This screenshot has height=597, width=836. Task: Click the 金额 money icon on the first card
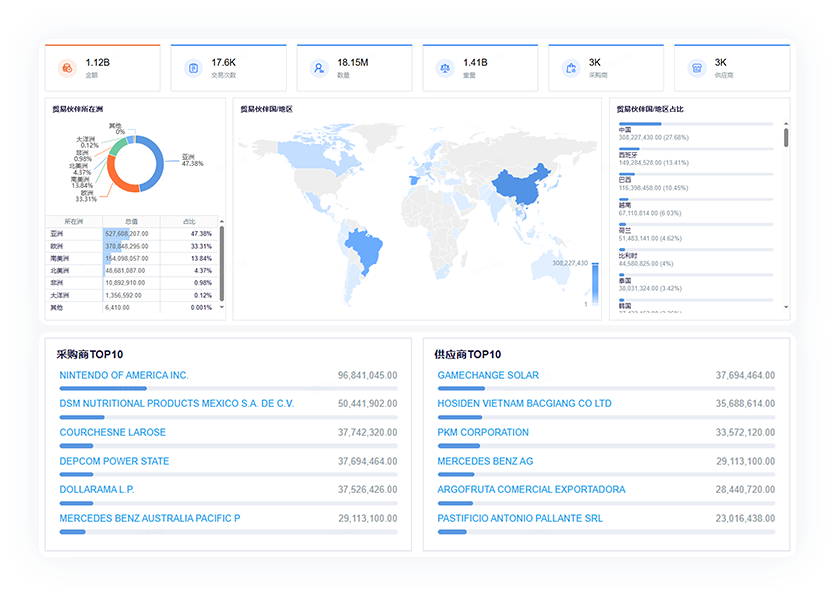67,68
